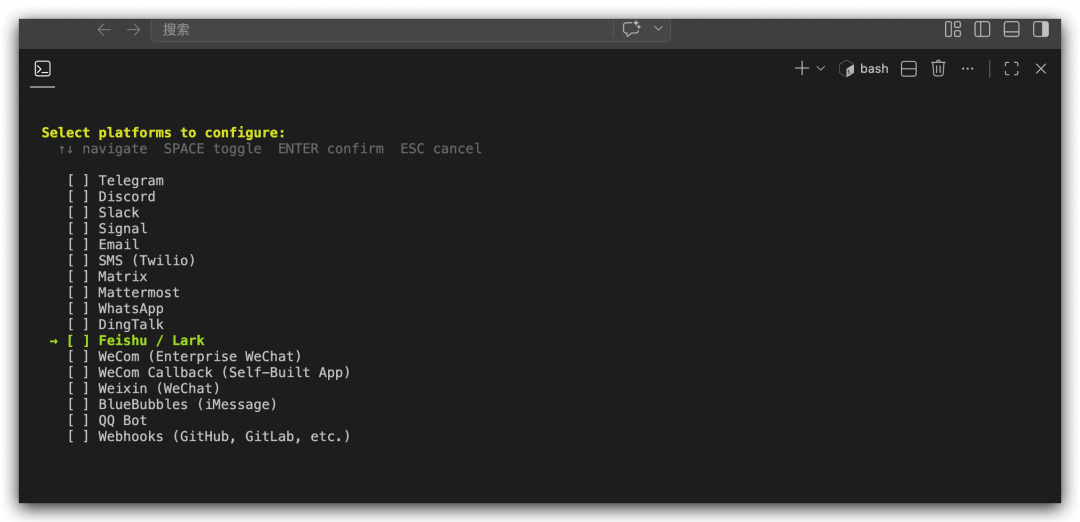Add a new terminal with plus icon
1080x522 pixels.
802,68
